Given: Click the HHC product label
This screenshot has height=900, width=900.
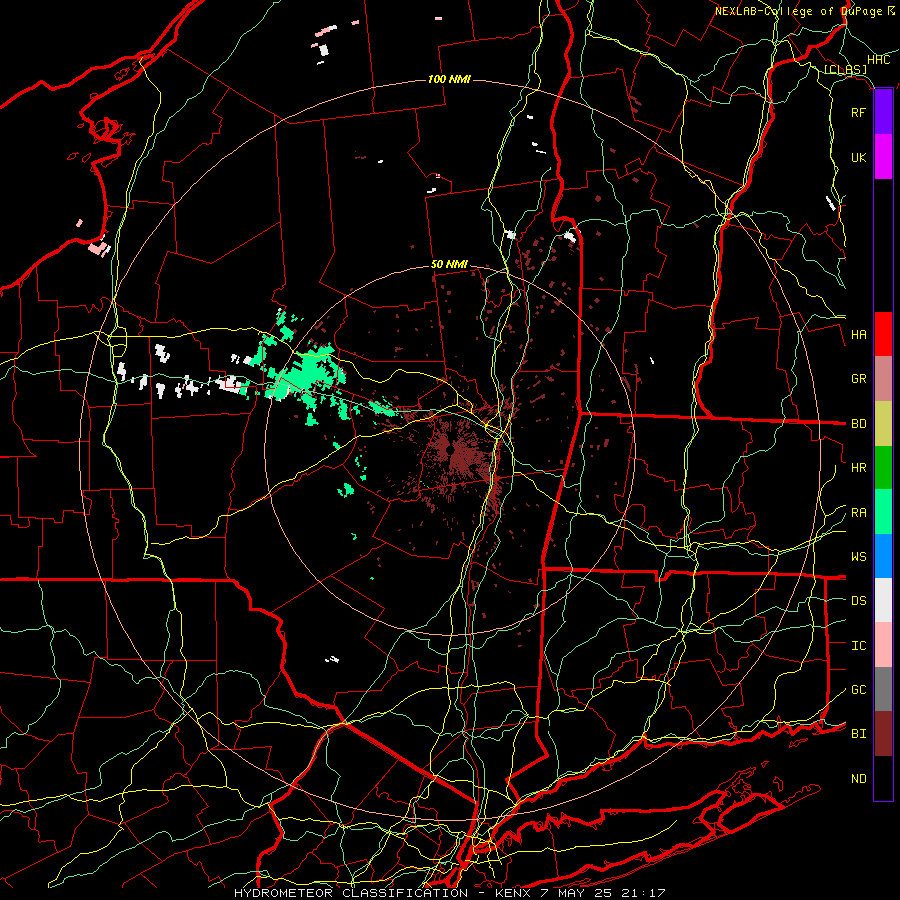Looking at the screenshot, I should point(878,60).
